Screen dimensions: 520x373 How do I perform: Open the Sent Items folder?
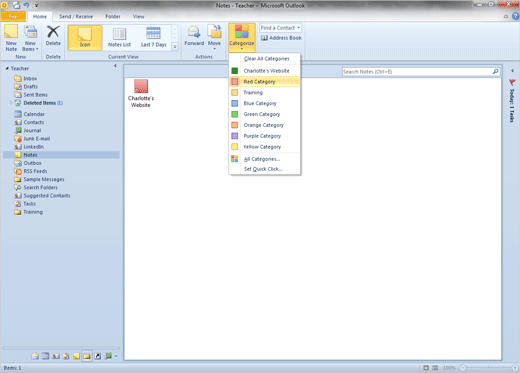point(31,95)
